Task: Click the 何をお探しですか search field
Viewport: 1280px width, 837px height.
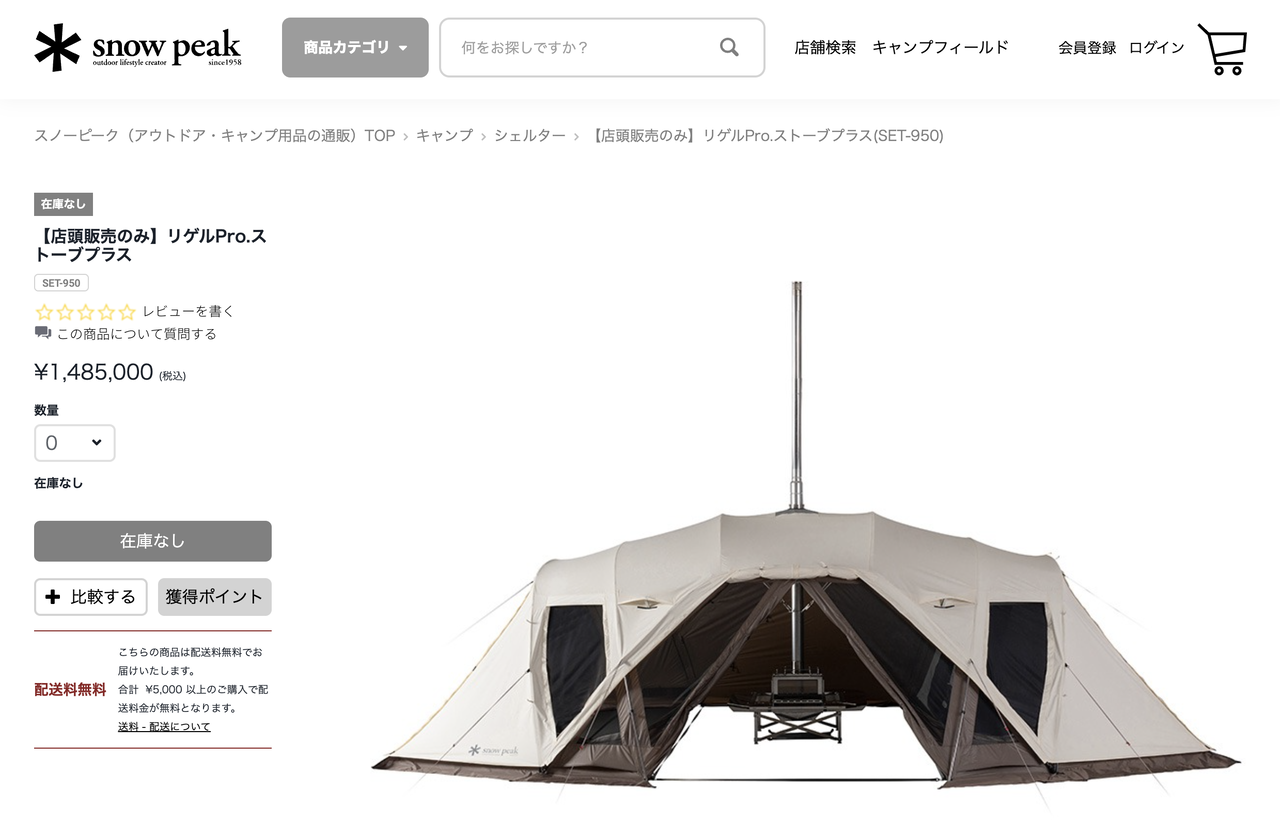Action: [602, 47]
